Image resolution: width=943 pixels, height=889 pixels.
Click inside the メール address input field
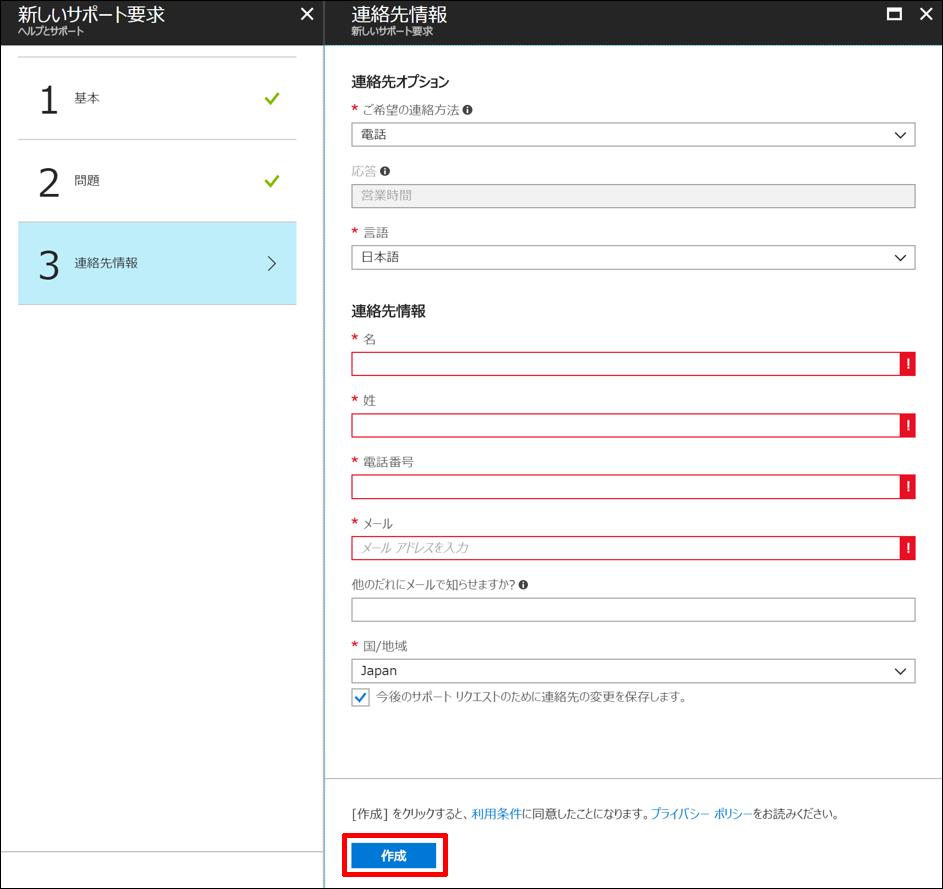coord(600,548)
